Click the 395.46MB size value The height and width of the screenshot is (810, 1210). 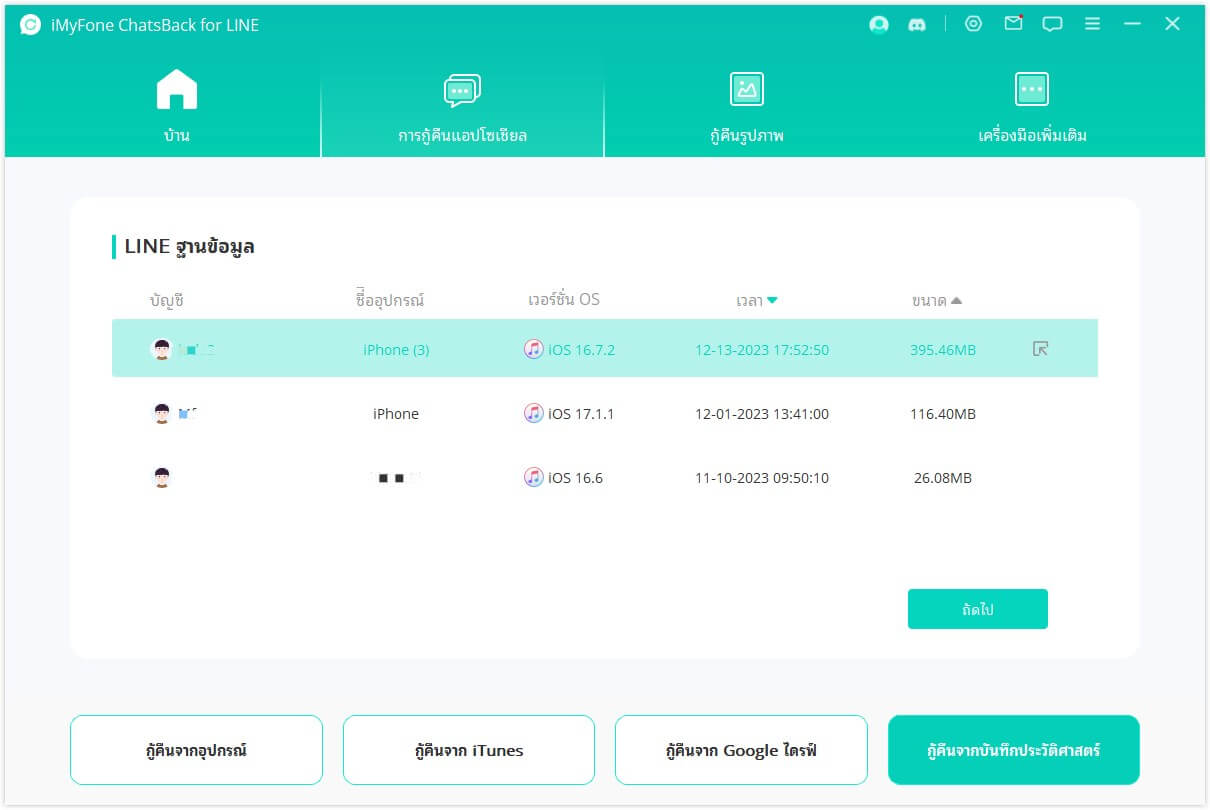click(x=943, y=350)
